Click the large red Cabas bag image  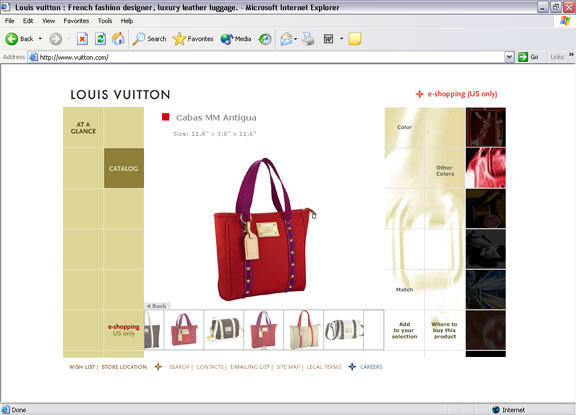264,230
